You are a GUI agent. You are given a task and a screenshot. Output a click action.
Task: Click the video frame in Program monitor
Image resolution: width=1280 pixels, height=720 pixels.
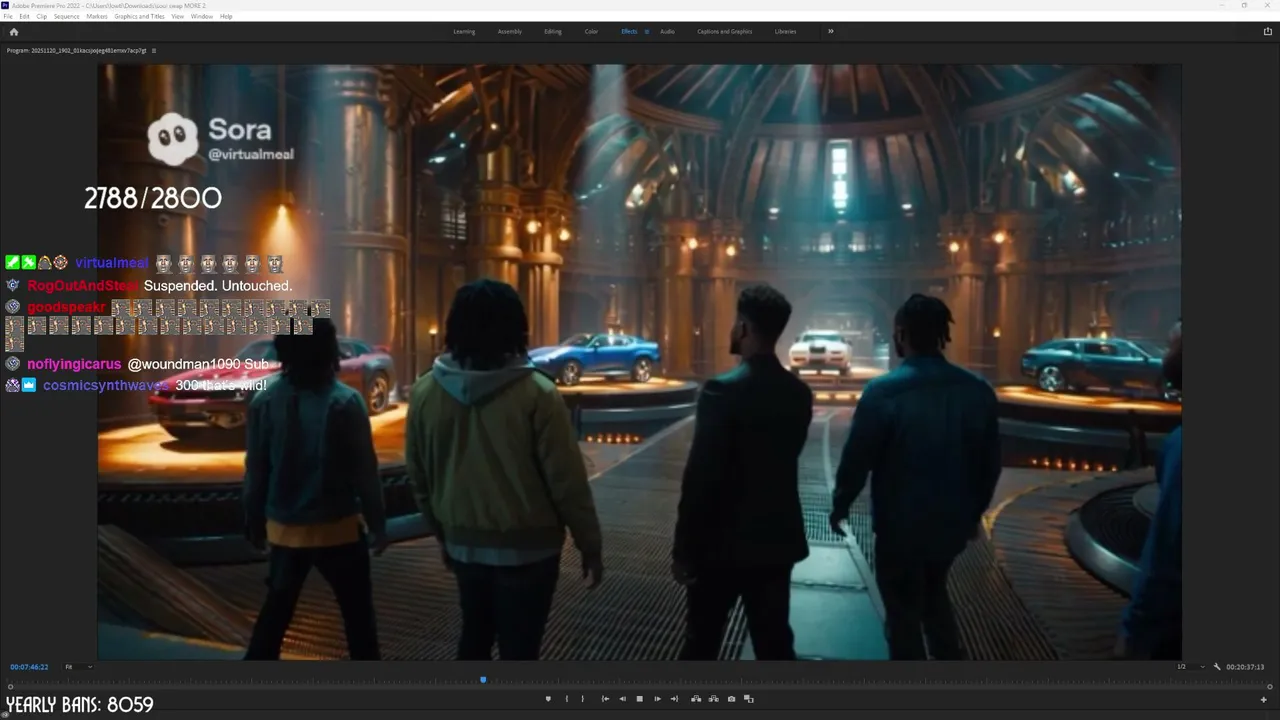pyautogui.click(x=640, y=362)
